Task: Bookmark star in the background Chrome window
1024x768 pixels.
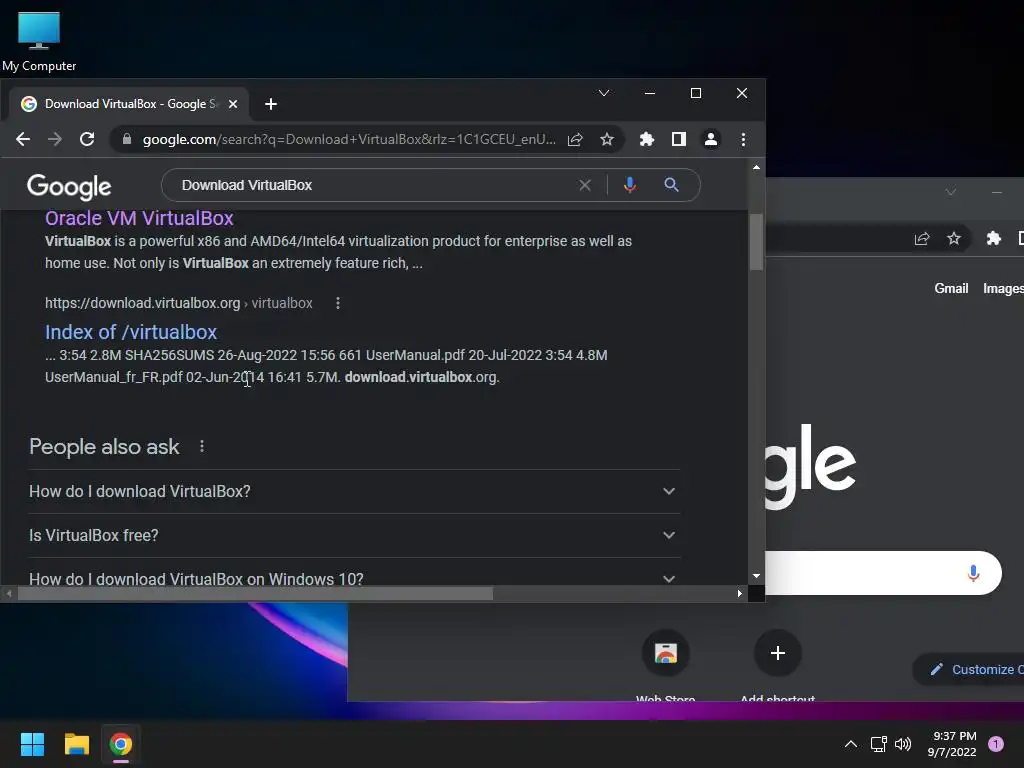Action: [953, 238]
